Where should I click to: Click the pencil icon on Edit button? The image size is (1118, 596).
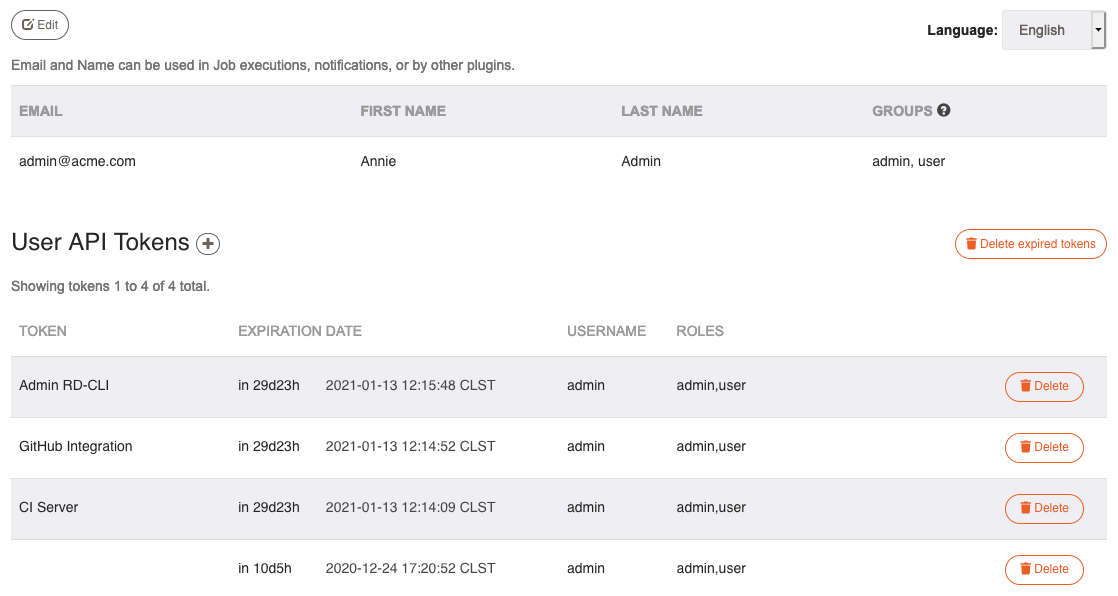(x=28, y=24)
